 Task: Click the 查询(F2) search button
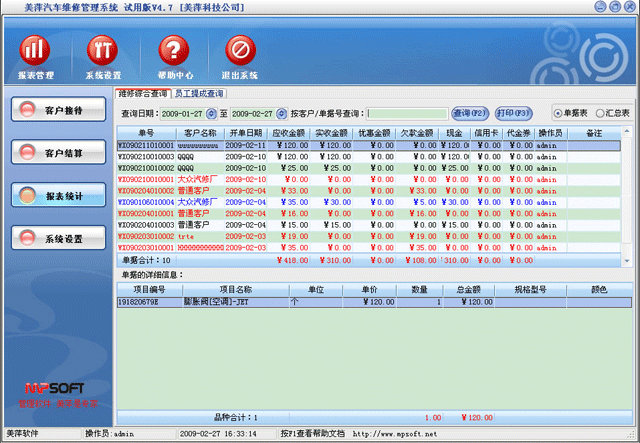469,113
